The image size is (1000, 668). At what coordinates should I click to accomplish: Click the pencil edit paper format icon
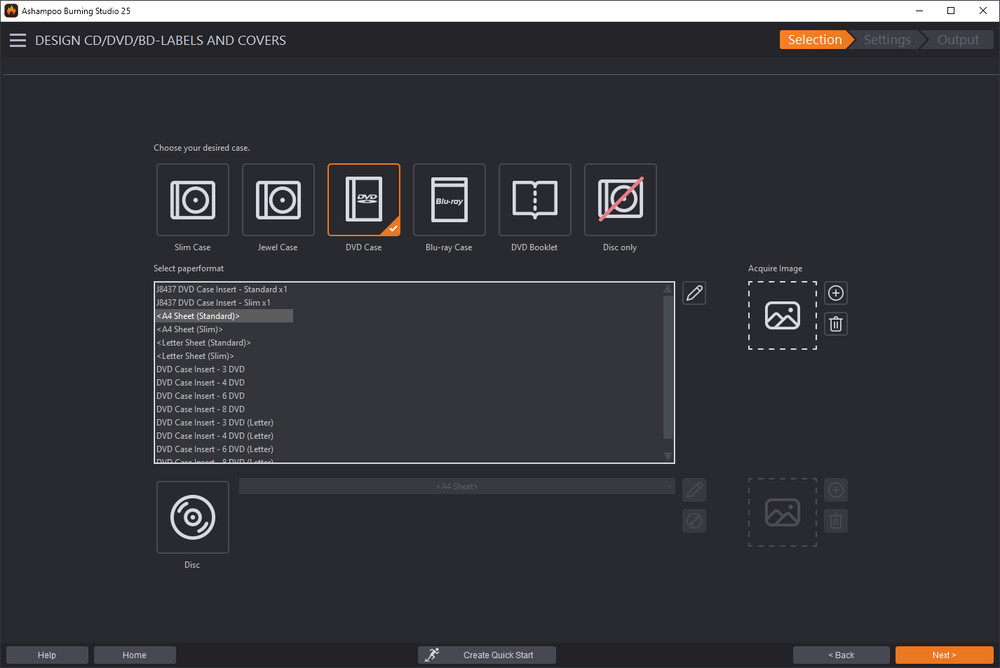coord(694,293)
